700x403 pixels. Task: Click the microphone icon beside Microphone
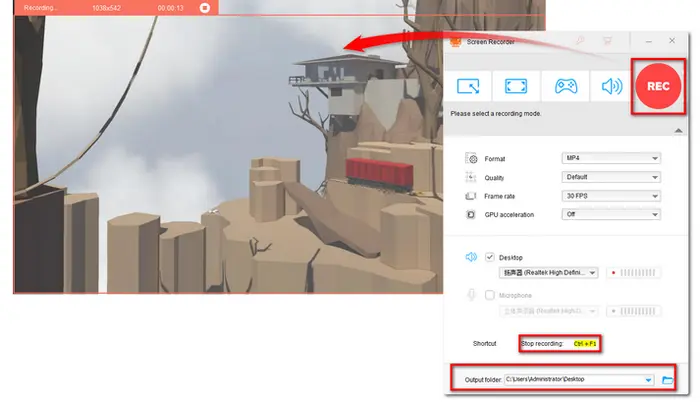point(471,295)
